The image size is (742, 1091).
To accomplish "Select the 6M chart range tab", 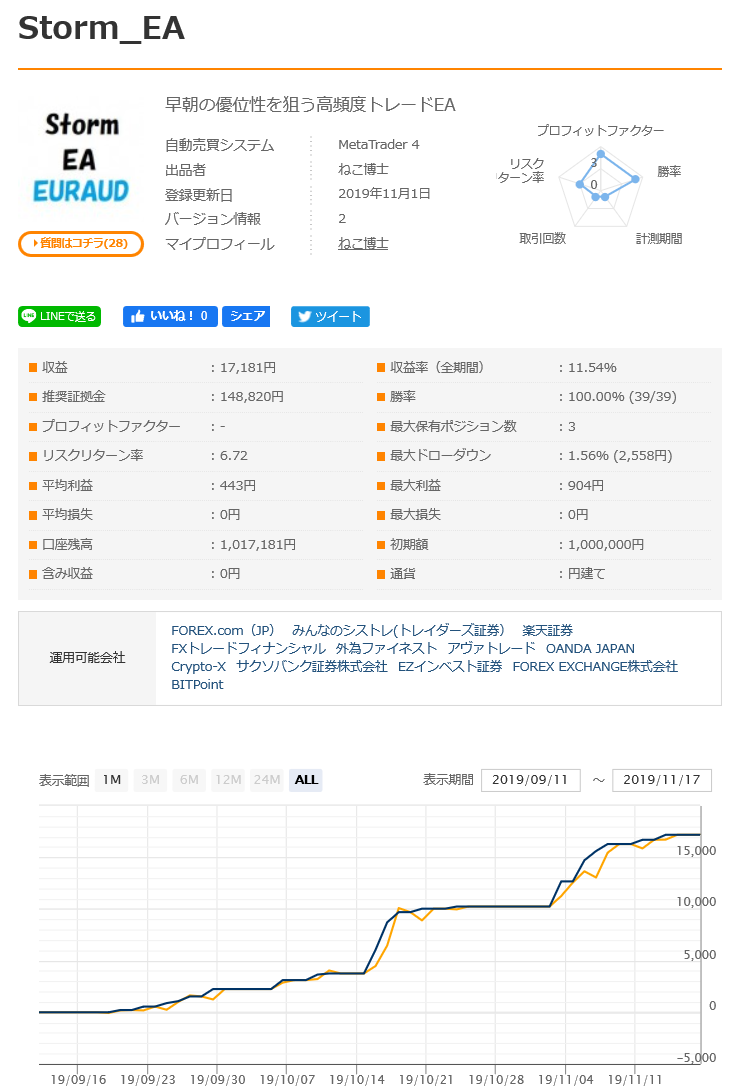I will click(x=189, y=780).
